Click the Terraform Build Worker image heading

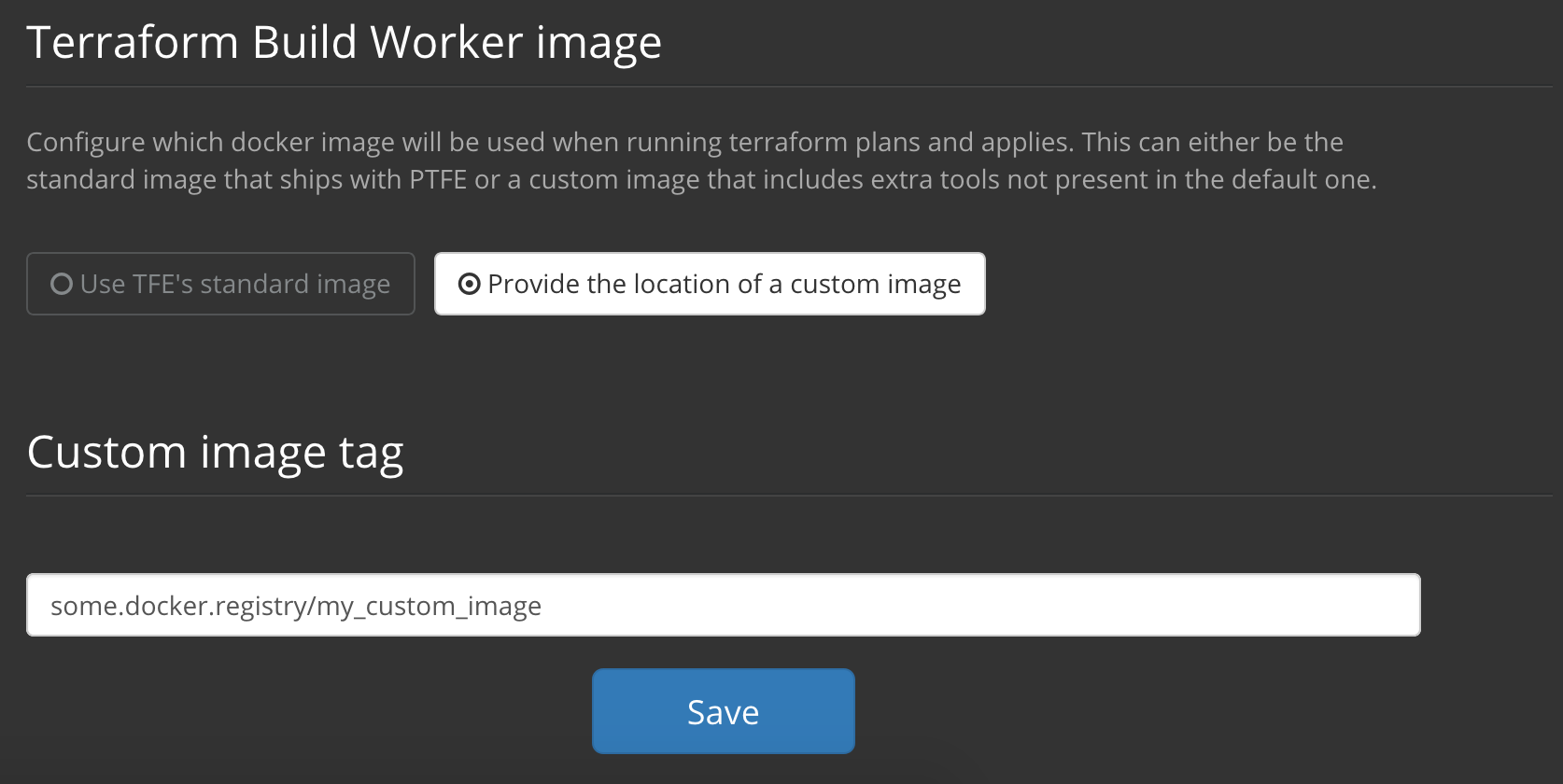(x=345, y=43)
